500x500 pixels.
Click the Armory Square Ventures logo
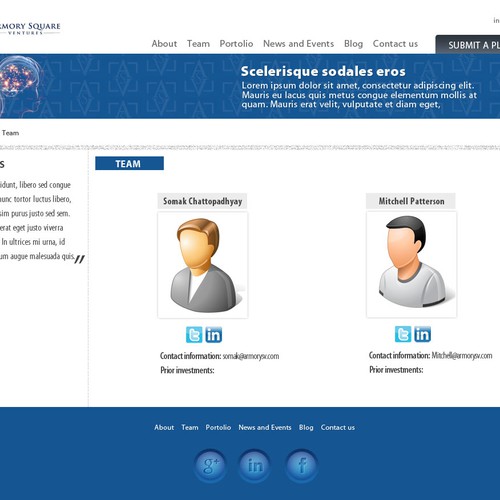click(x=30, y=28)
